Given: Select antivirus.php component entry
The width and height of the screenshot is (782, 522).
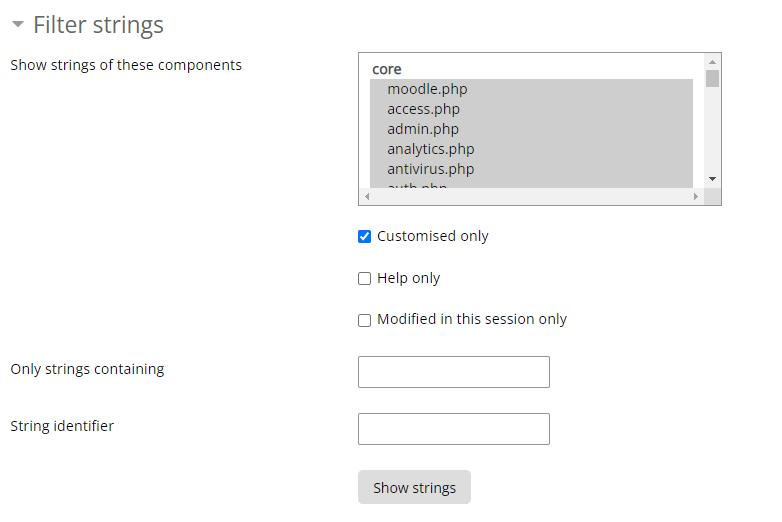Looking at the screenshot, I should [x=430, y=169].
